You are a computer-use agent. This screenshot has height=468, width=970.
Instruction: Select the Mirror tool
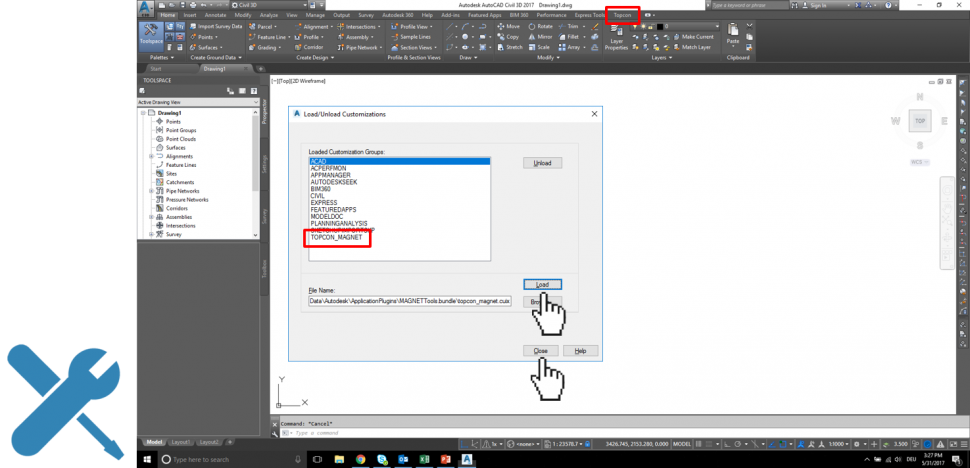[x=540, y=37]
